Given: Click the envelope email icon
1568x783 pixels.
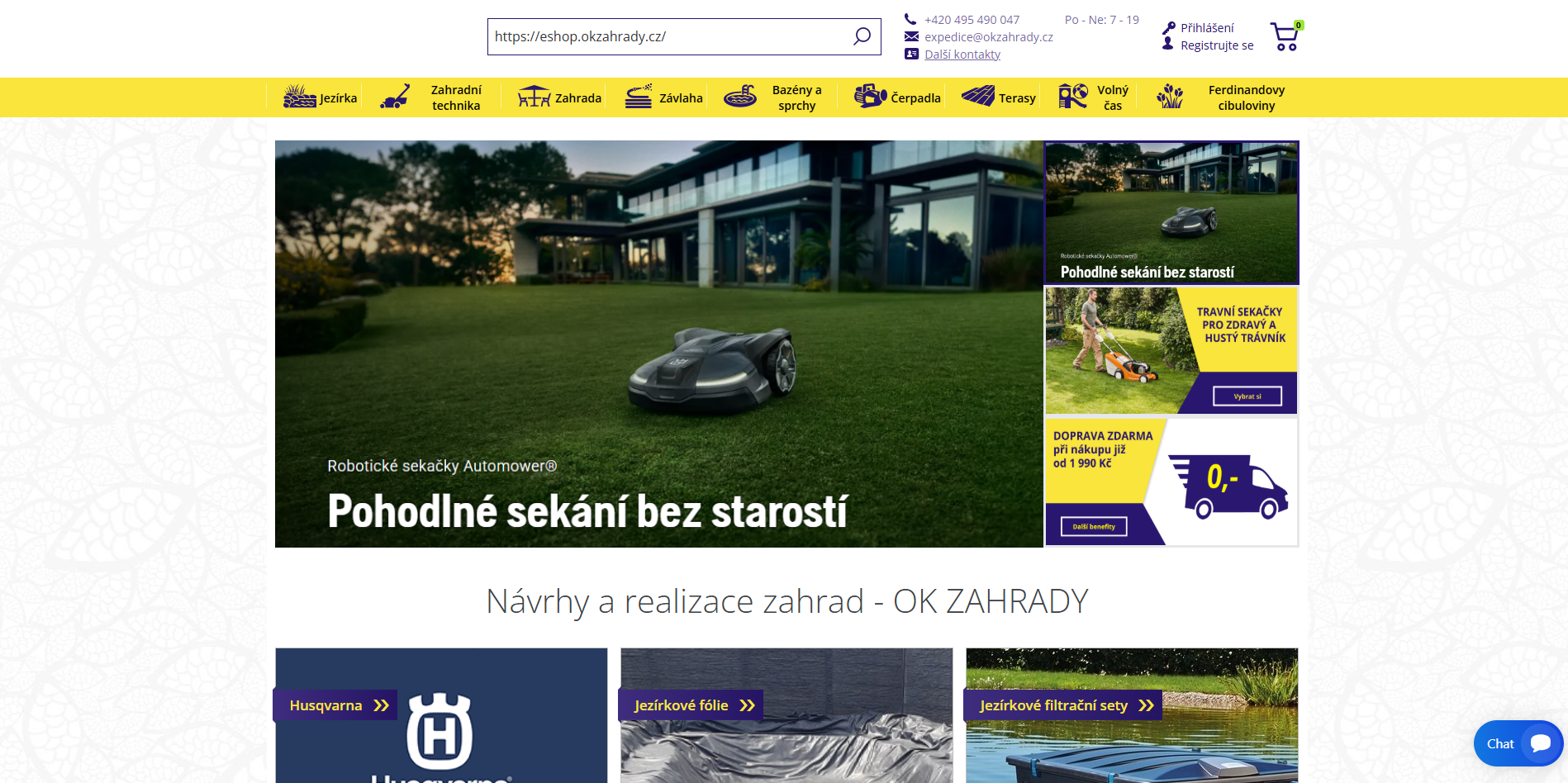Looking at the screenshot, I should [x=911, y=36].
